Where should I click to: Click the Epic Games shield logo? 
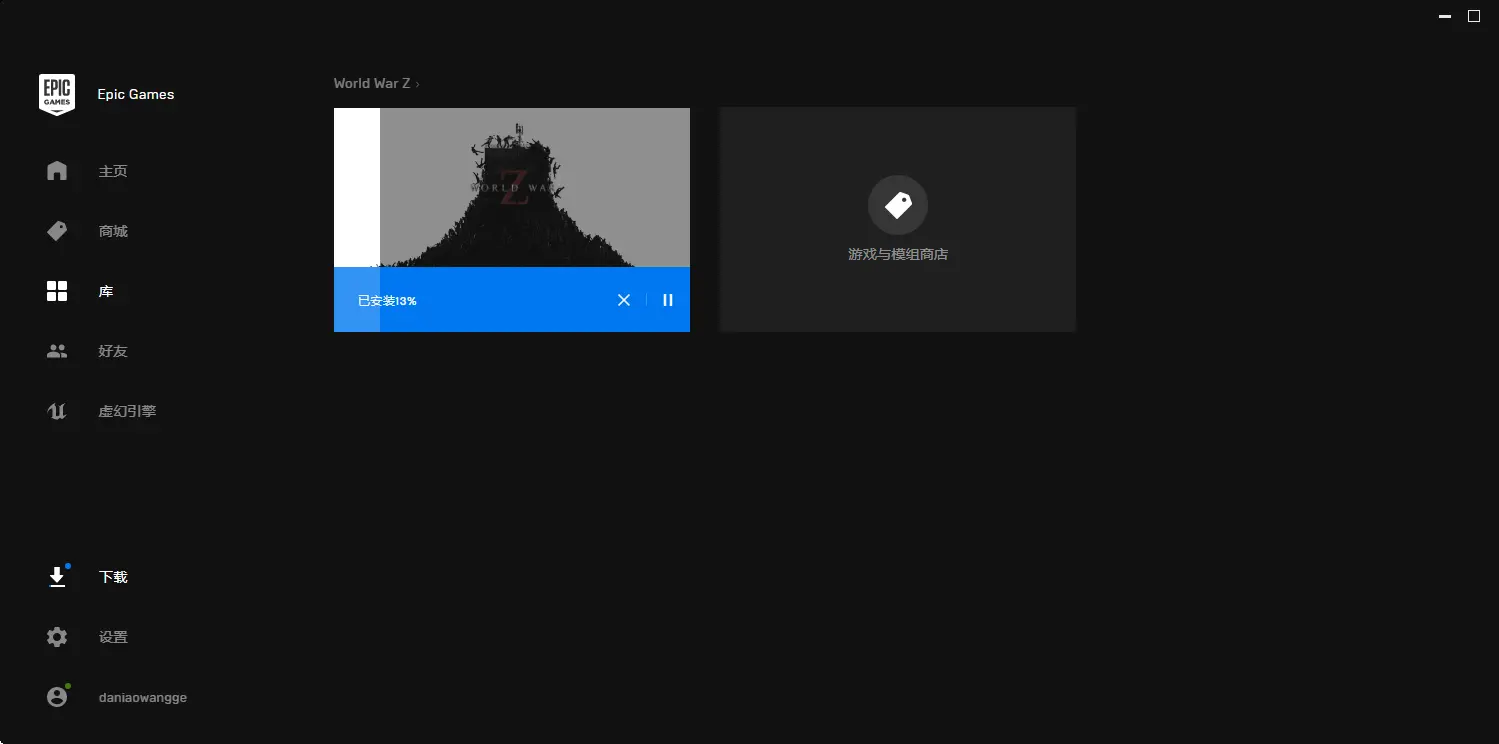click(57, 95)
